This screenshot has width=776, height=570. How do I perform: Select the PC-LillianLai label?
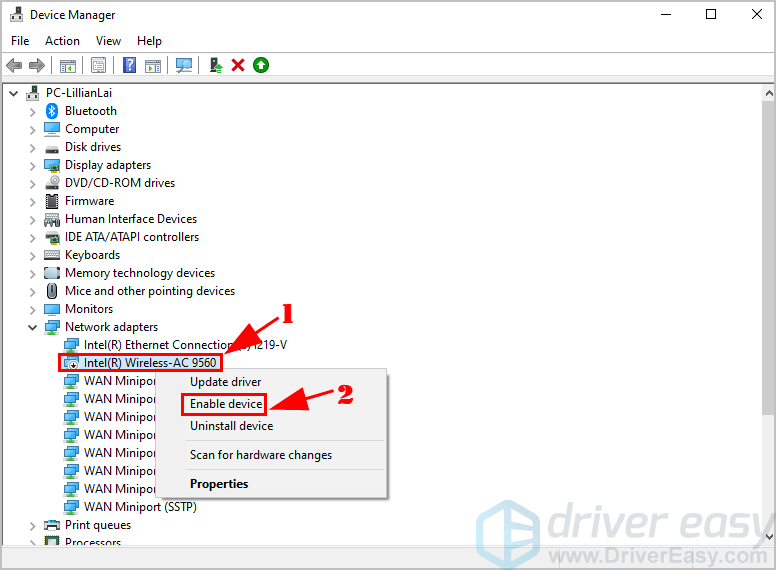pyautogui.click(x=79, y=93)
